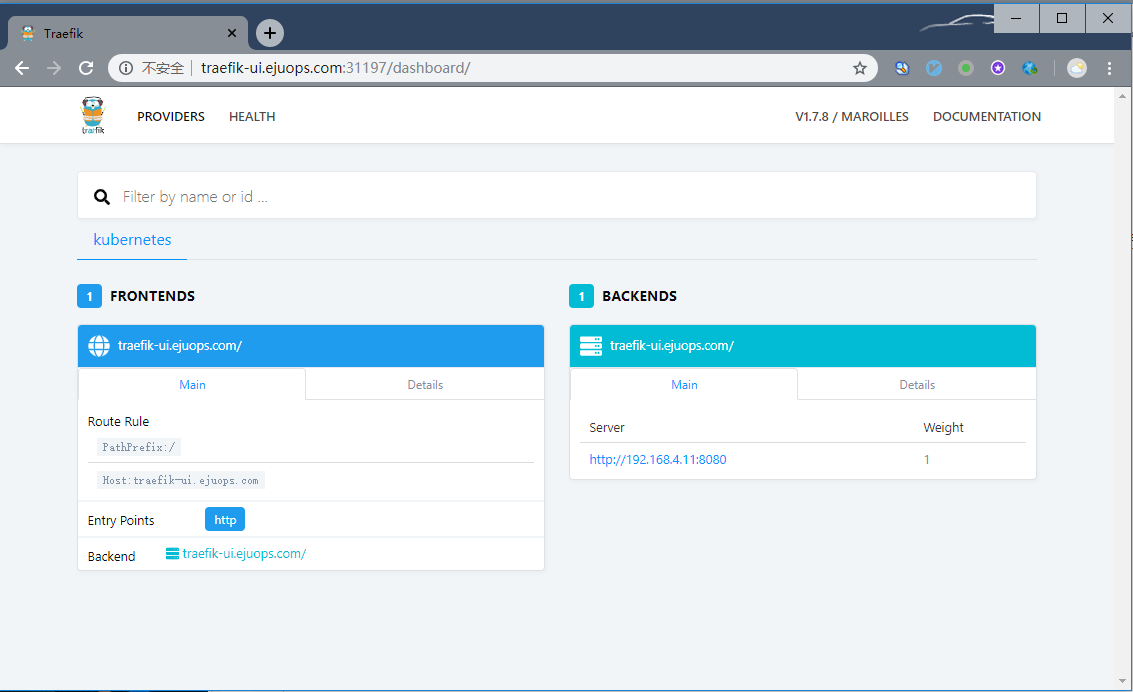Close the Traefik tab
This screenshot has height=692, width=1133.
click(231, 33)
